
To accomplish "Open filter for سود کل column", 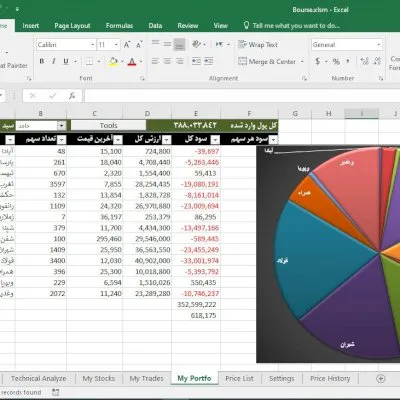I will 216,140.
